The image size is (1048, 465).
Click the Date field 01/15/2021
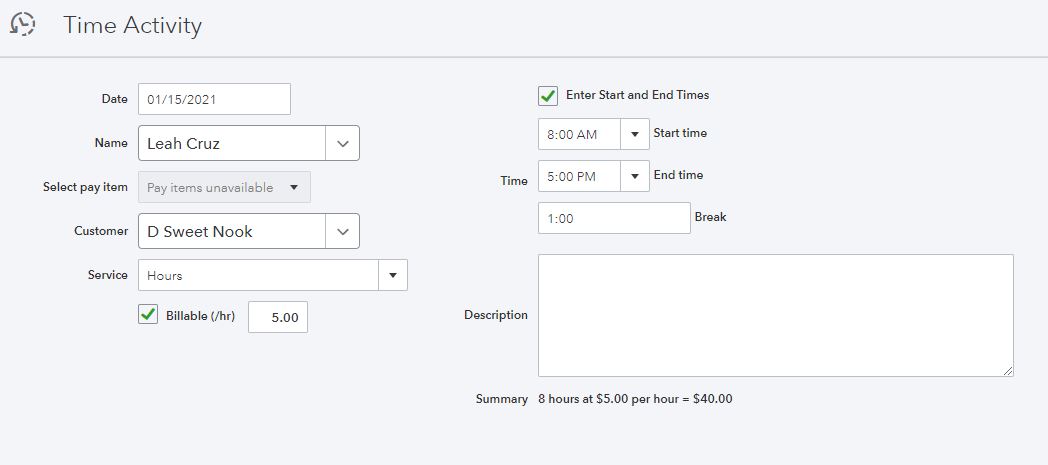[x=214, y=100]
